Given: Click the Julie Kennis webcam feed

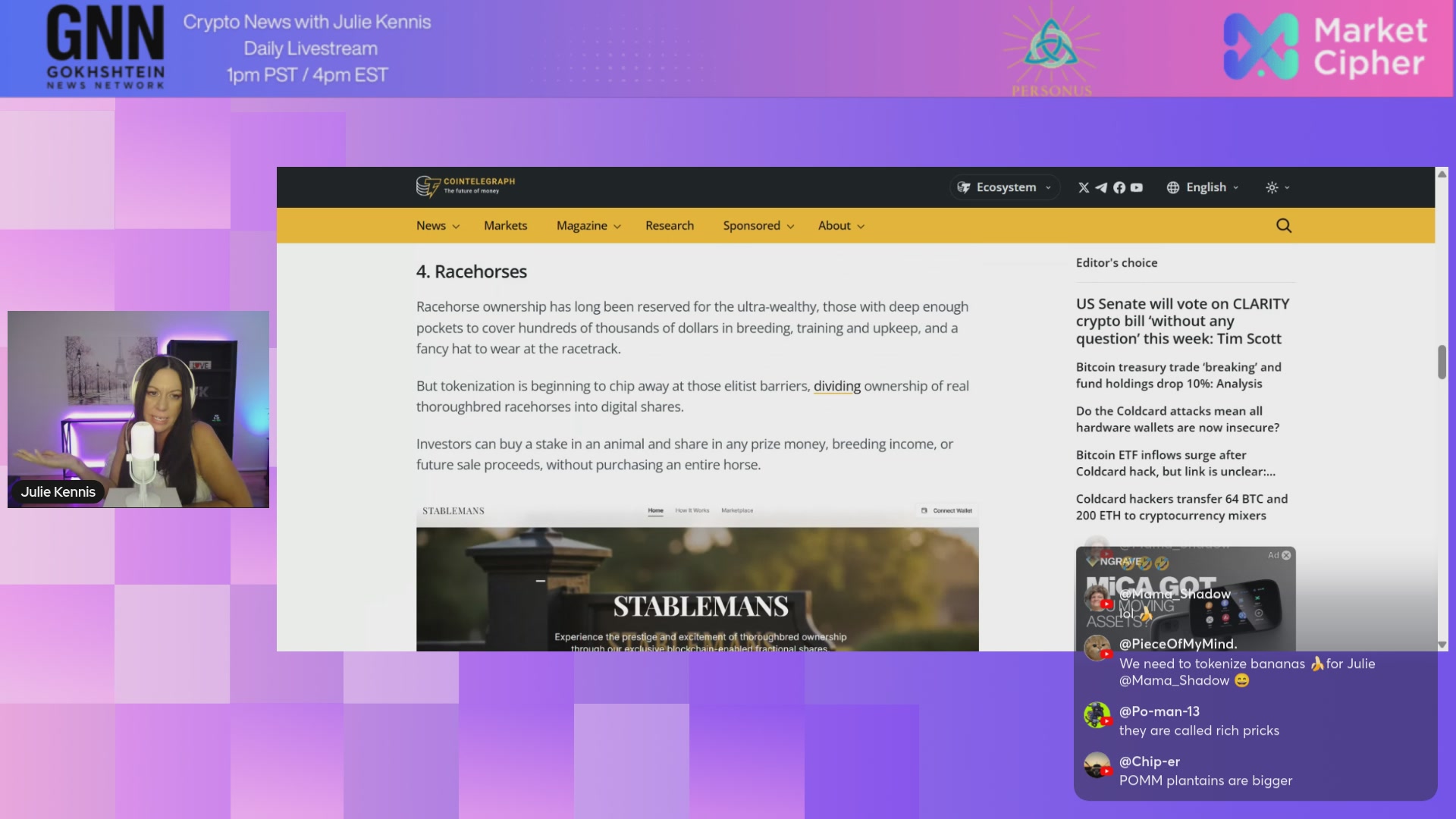Looking at the screenshot, I should (138, 409).
